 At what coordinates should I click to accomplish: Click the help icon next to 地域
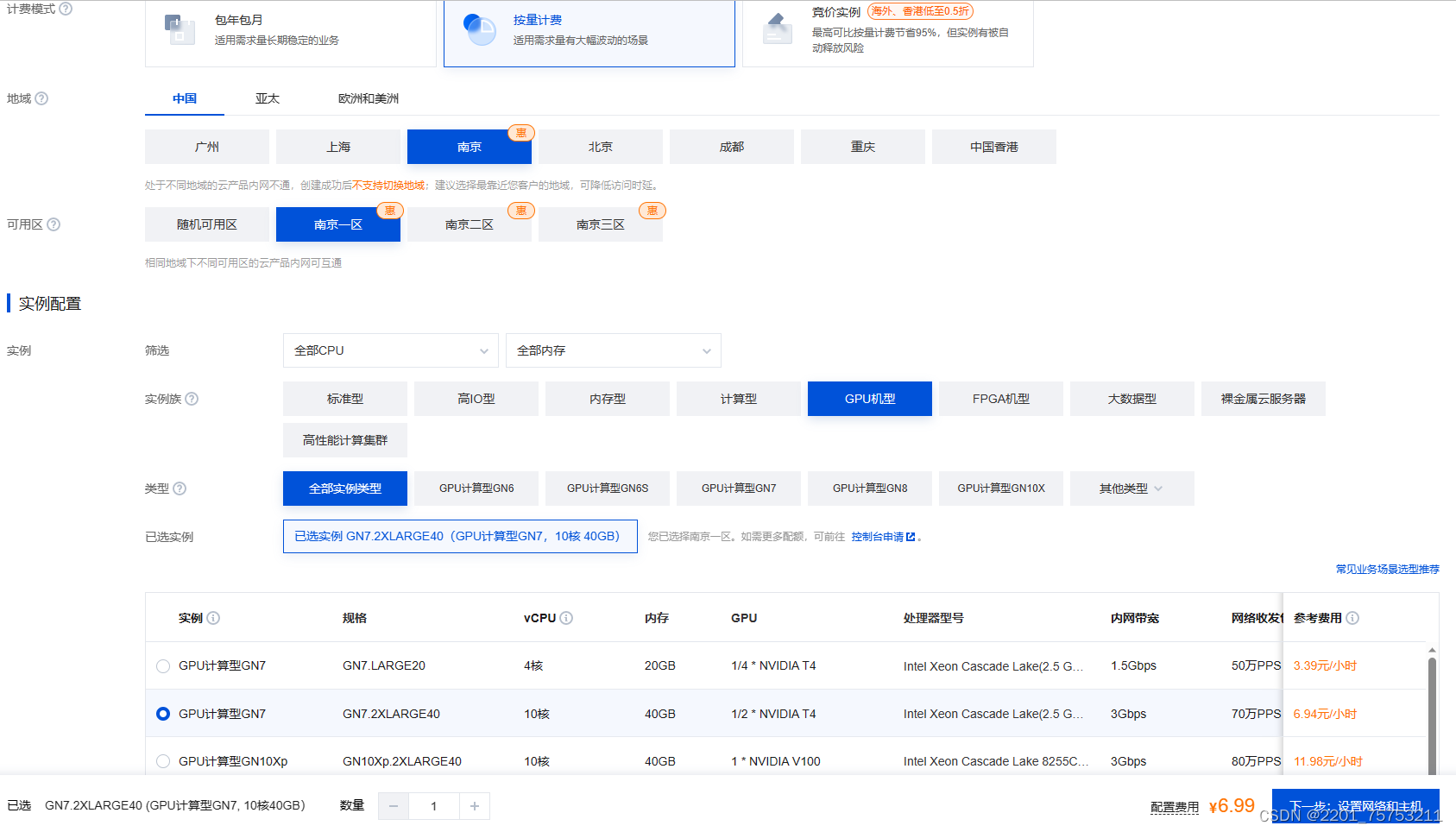click(41, 98)
